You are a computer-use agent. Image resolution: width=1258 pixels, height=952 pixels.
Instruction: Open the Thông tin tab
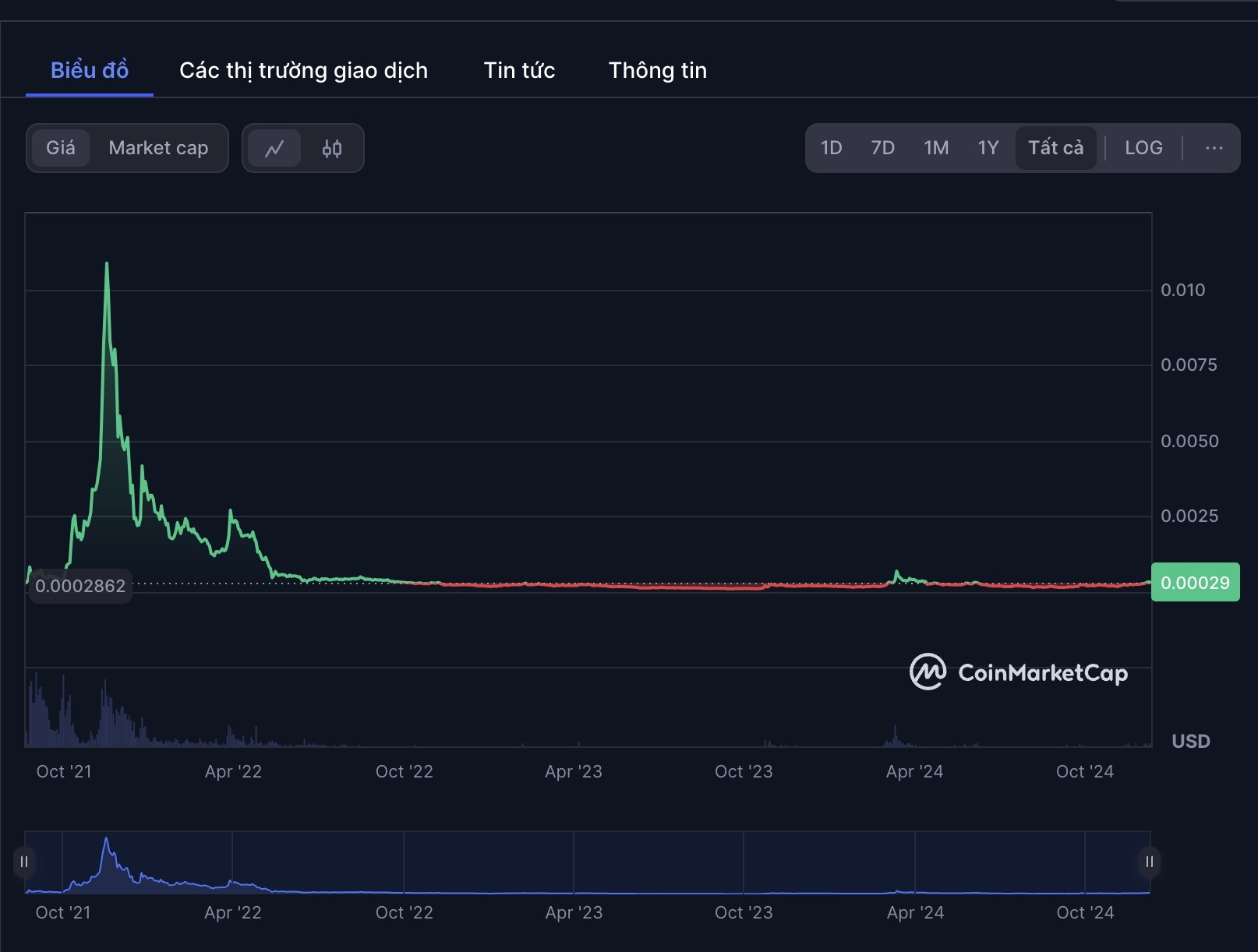coord(657,70)
